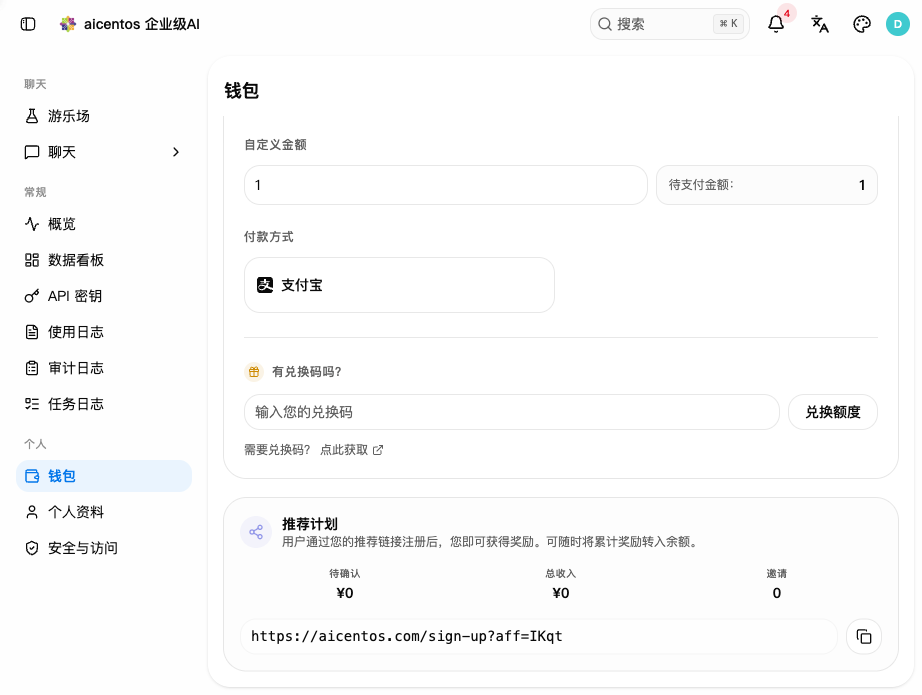Screen dimensions: 922x695
Task: Open 任务日志
Action: click(x=104, y=404)
